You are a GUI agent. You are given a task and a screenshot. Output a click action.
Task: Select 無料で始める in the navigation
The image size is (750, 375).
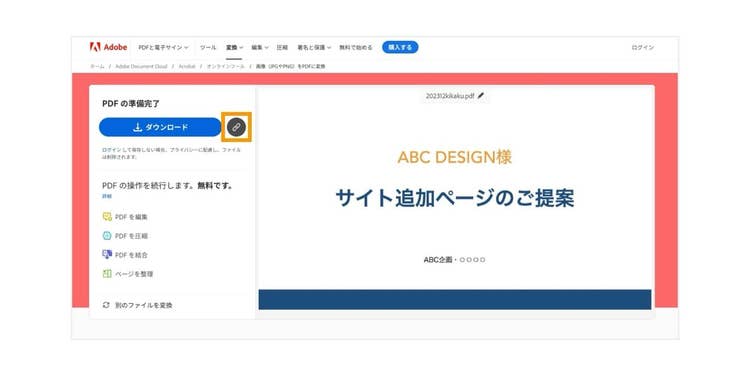pos(356,47)
